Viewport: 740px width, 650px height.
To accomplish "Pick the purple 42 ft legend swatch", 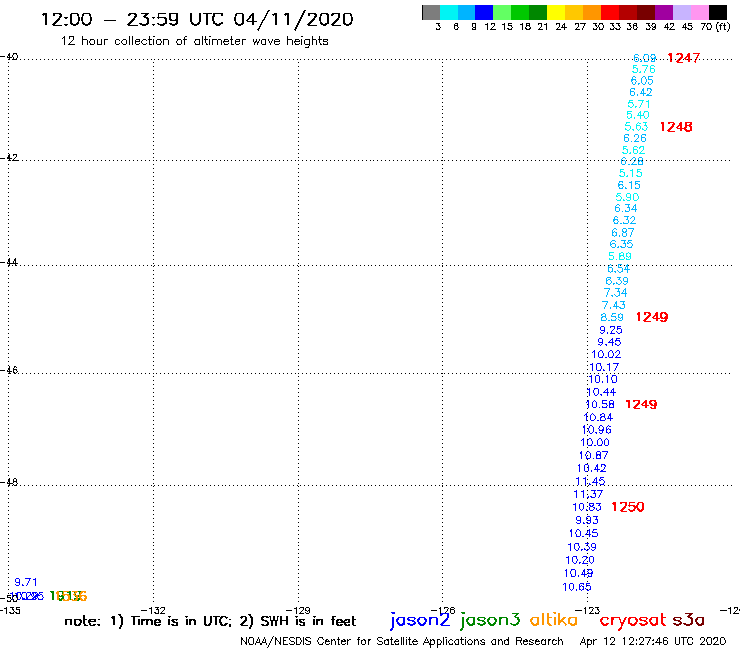I will coord(664,12).
